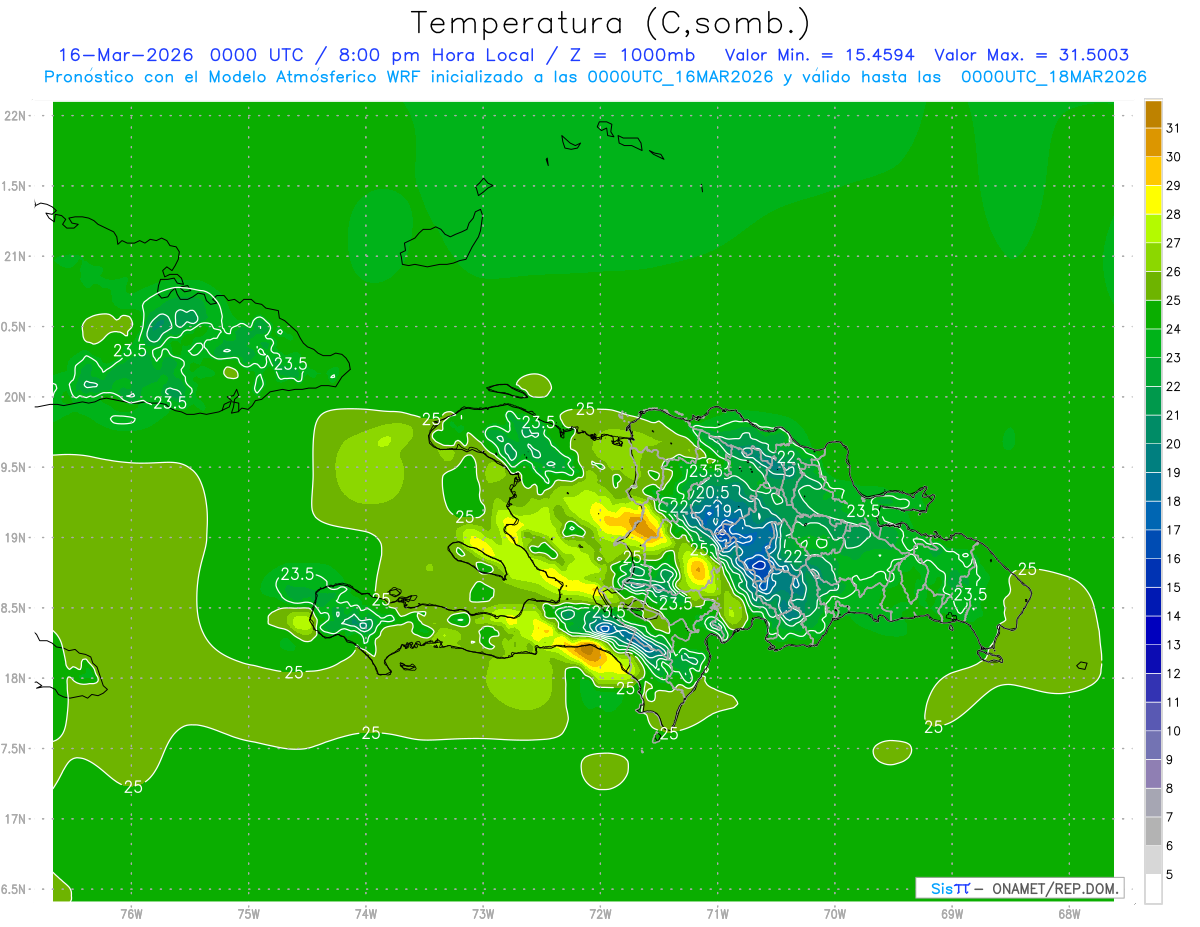This screenshot has height=927, width=1200.
Task: Pick the brown-orange swatch above 31 in legend
Action: (1153, 115)
